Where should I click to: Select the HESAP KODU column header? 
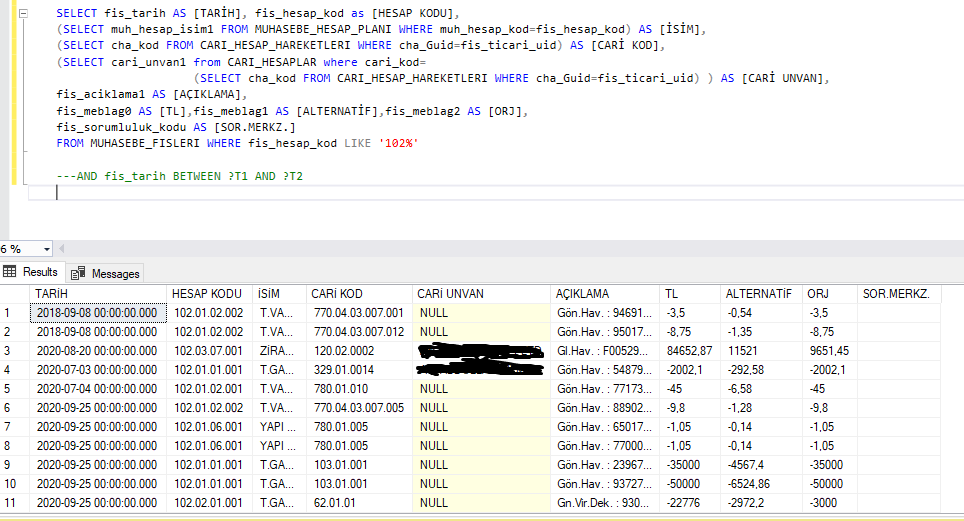pyautogui.click(x=209, y=294)
